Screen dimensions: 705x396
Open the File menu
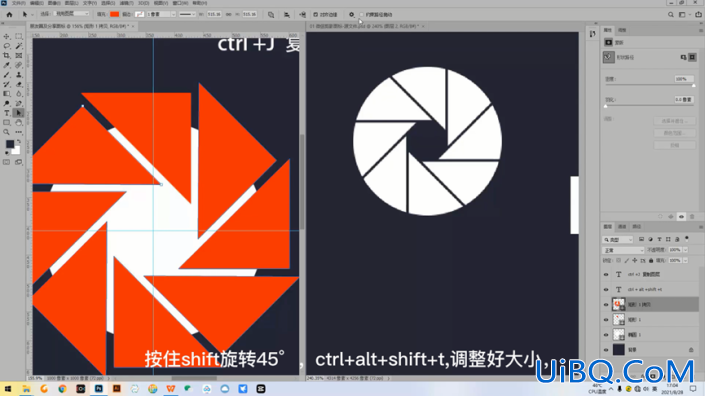point(18,3)
